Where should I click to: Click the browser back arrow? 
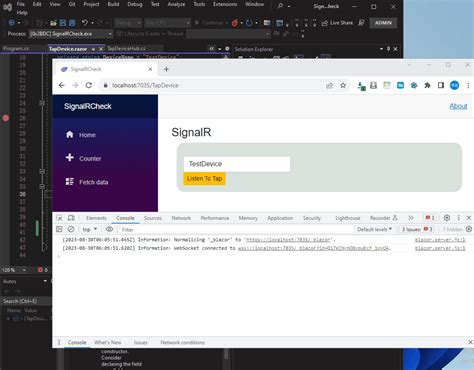(62, 85)
